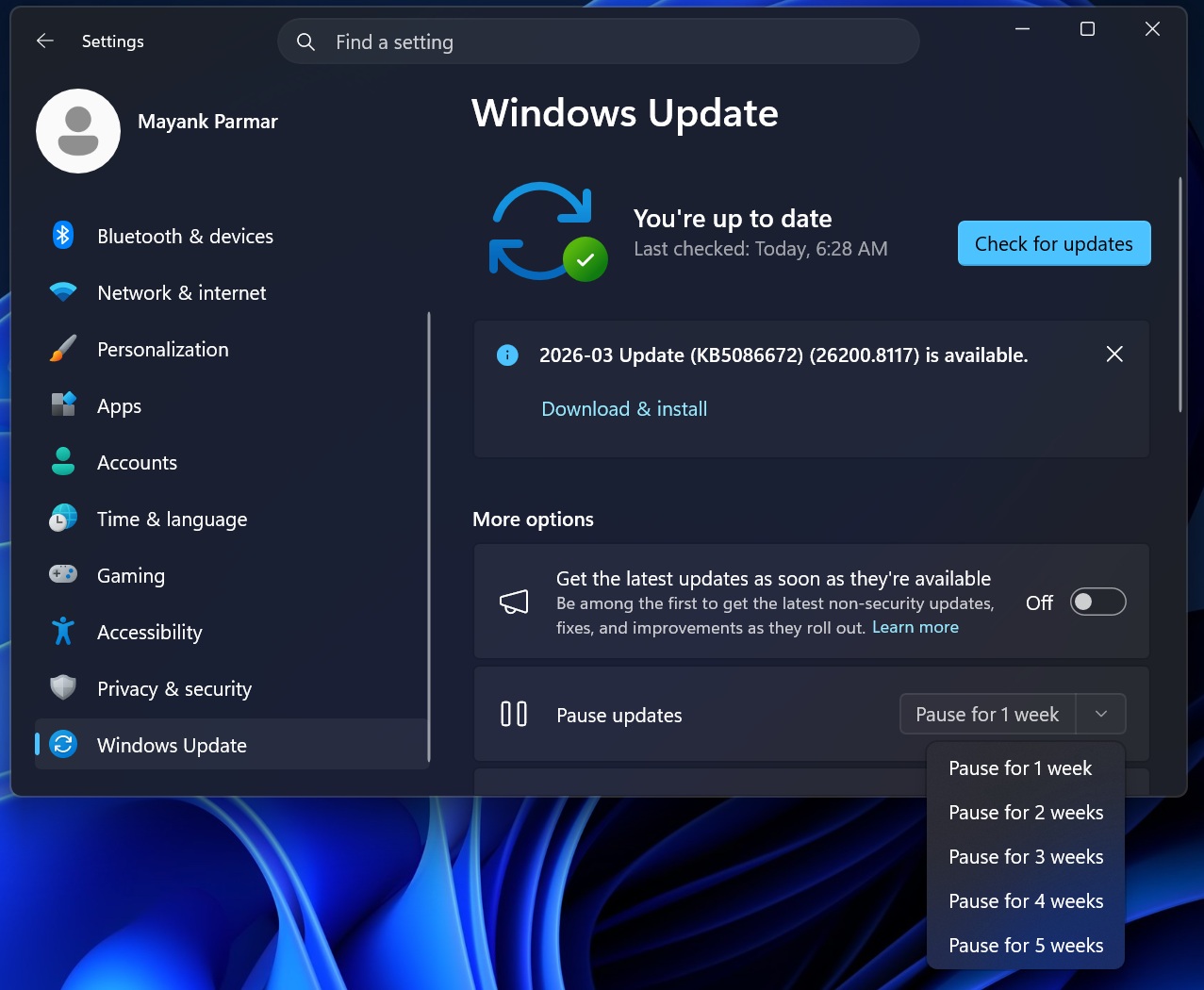Select the Gaming Xbox icon
The image size is (1204, 990).
(x=62, y=575)
